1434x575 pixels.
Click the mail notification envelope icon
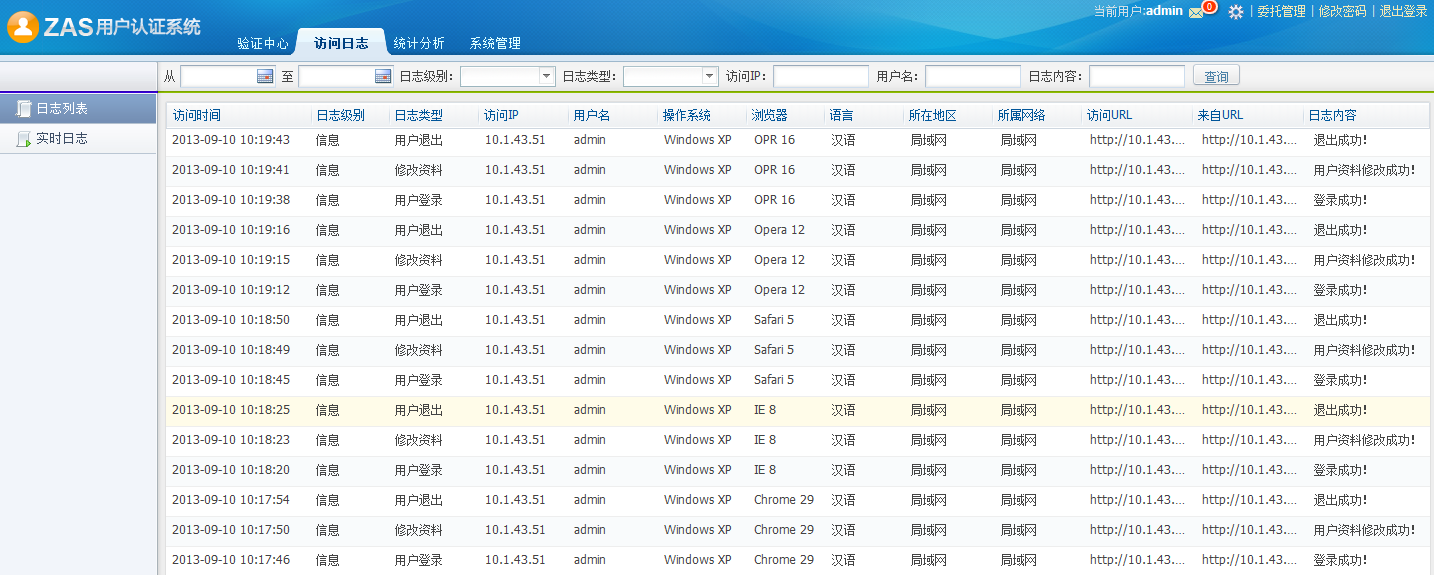1196,12
